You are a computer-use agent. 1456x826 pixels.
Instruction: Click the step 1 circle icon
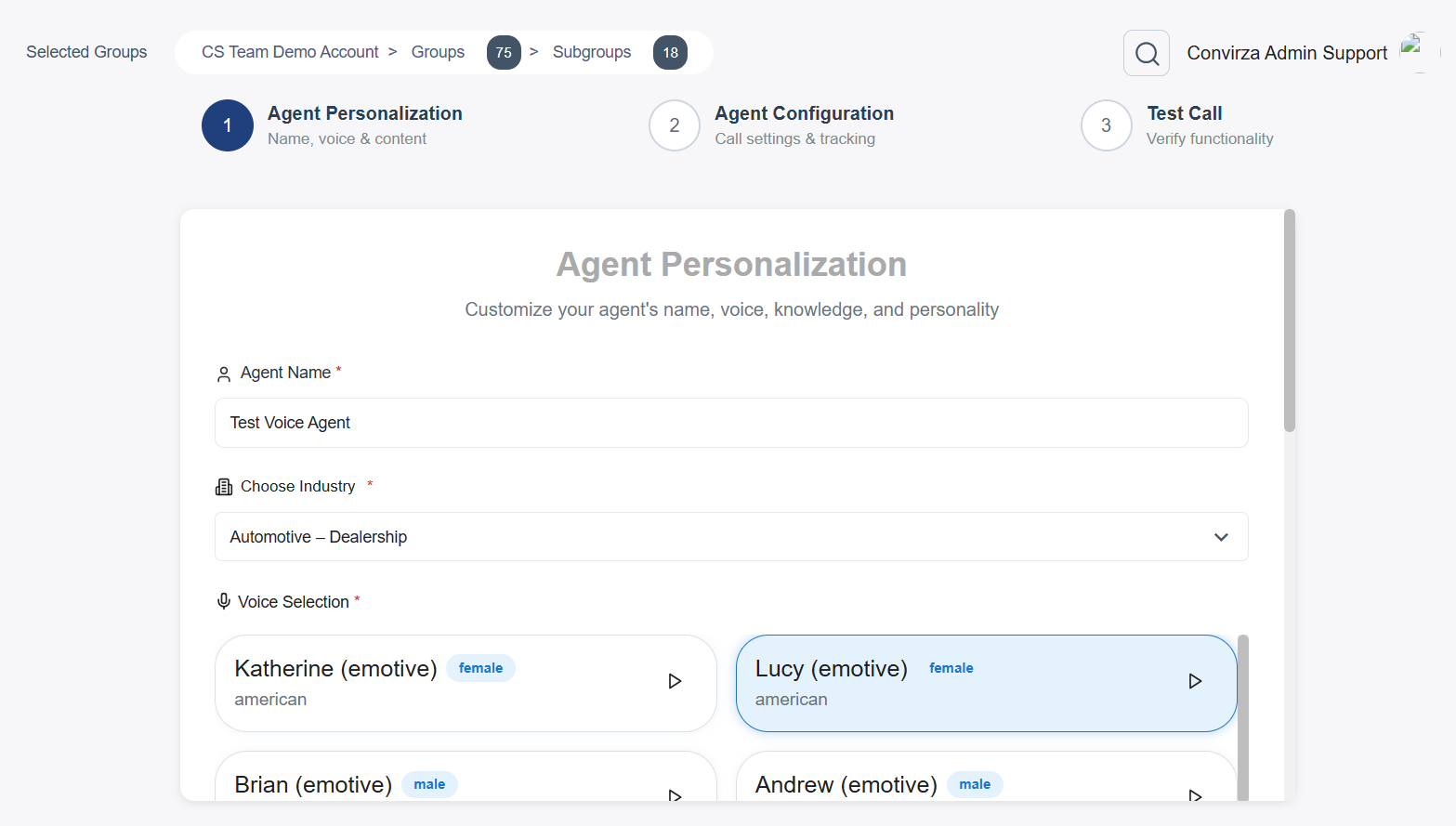click(228, 125)
